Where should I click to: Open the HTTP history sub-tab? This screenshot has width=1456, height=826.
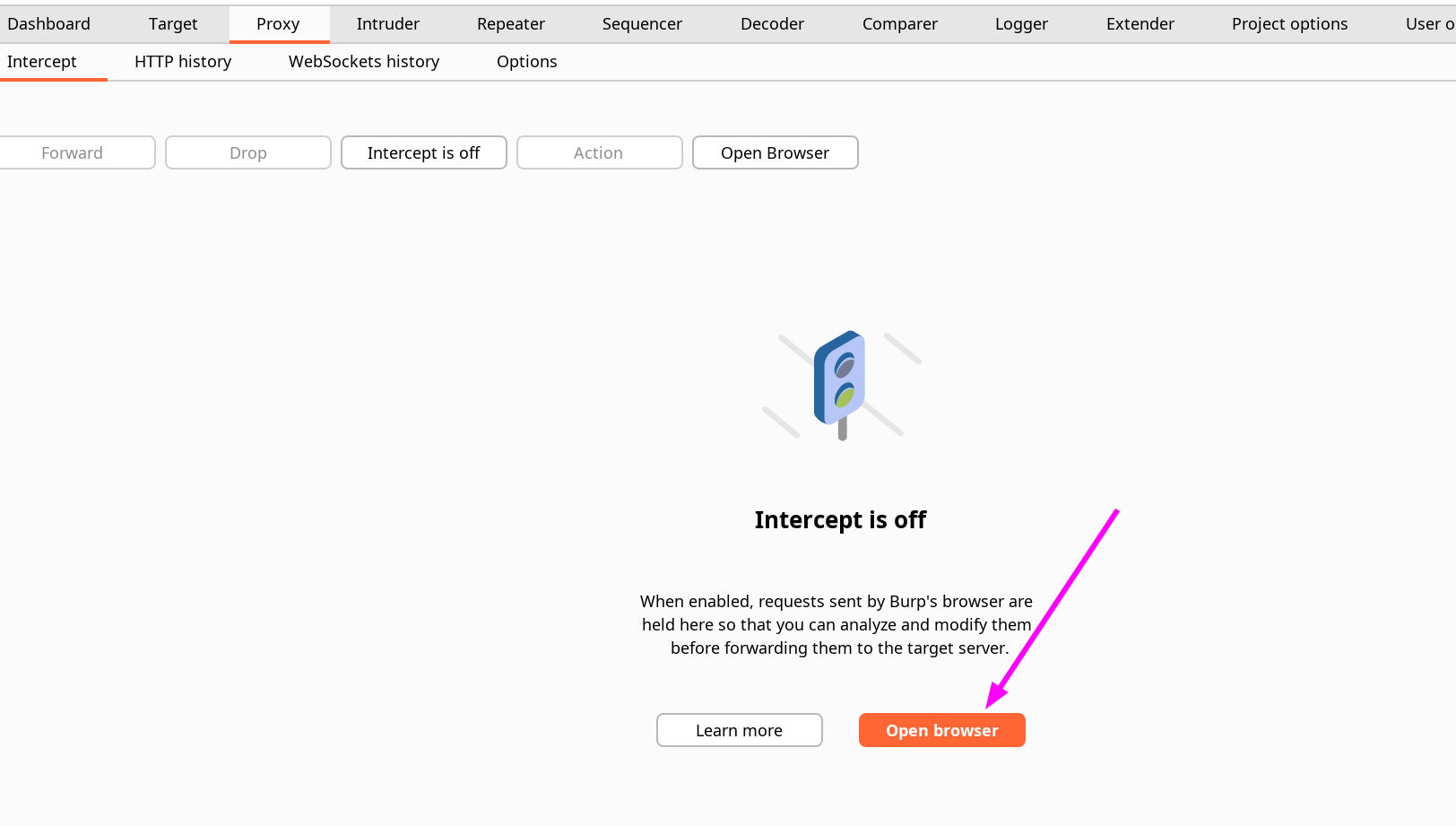coord(183,62)
